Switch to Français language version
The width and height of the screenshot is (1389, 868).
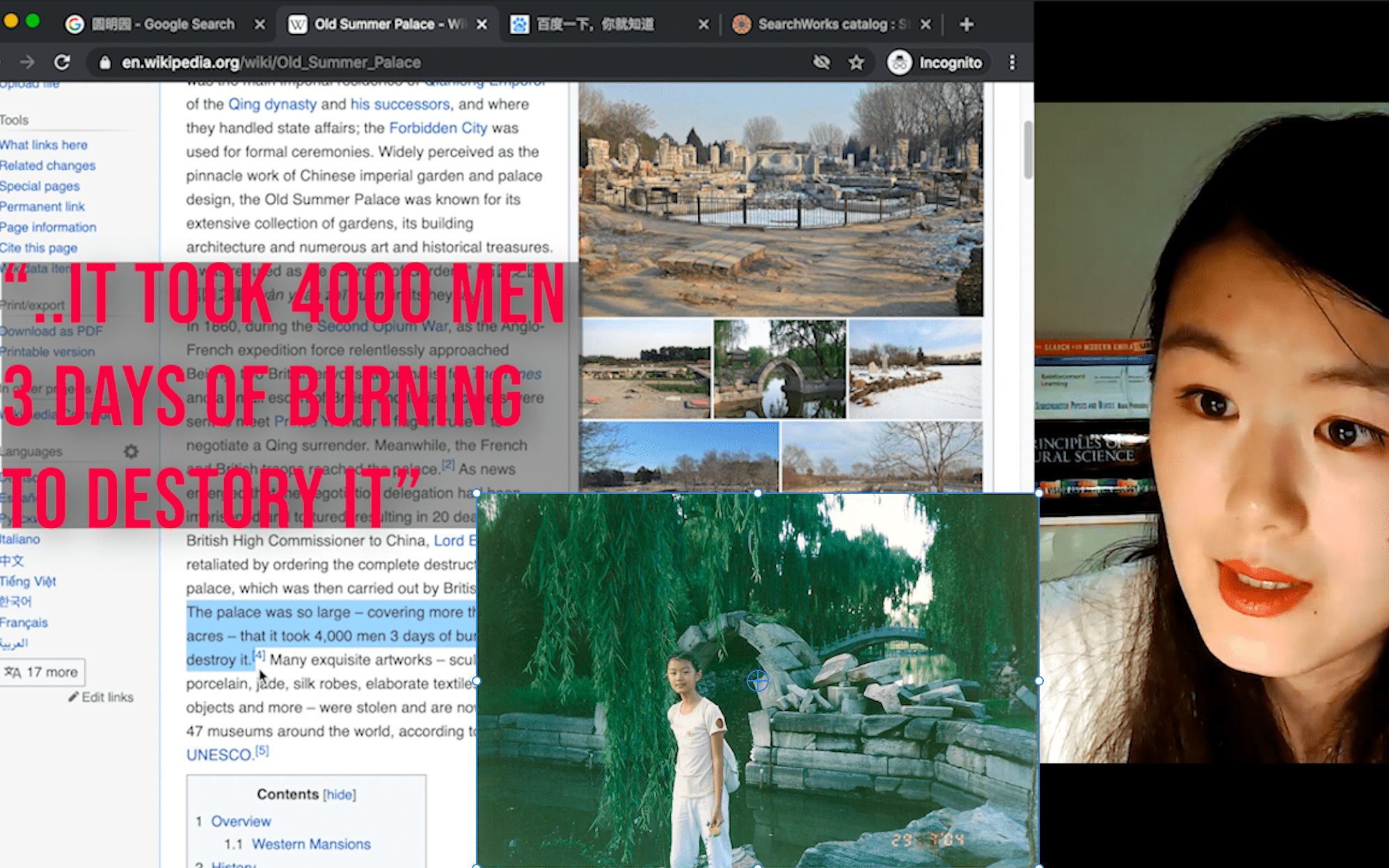[x=24, y=622]
